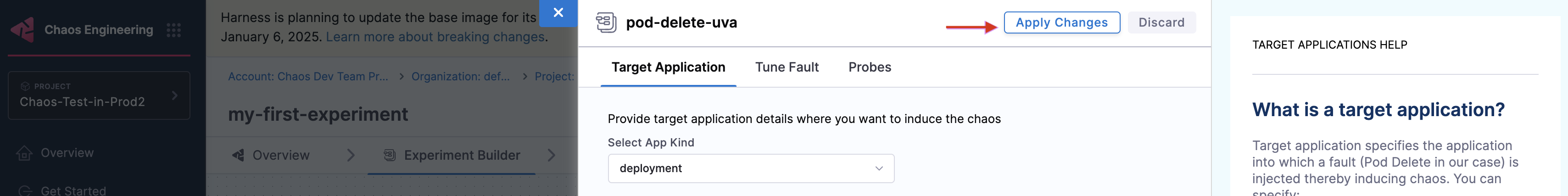Click the Discard button
1568x196 pixels.
point(1161,22)
